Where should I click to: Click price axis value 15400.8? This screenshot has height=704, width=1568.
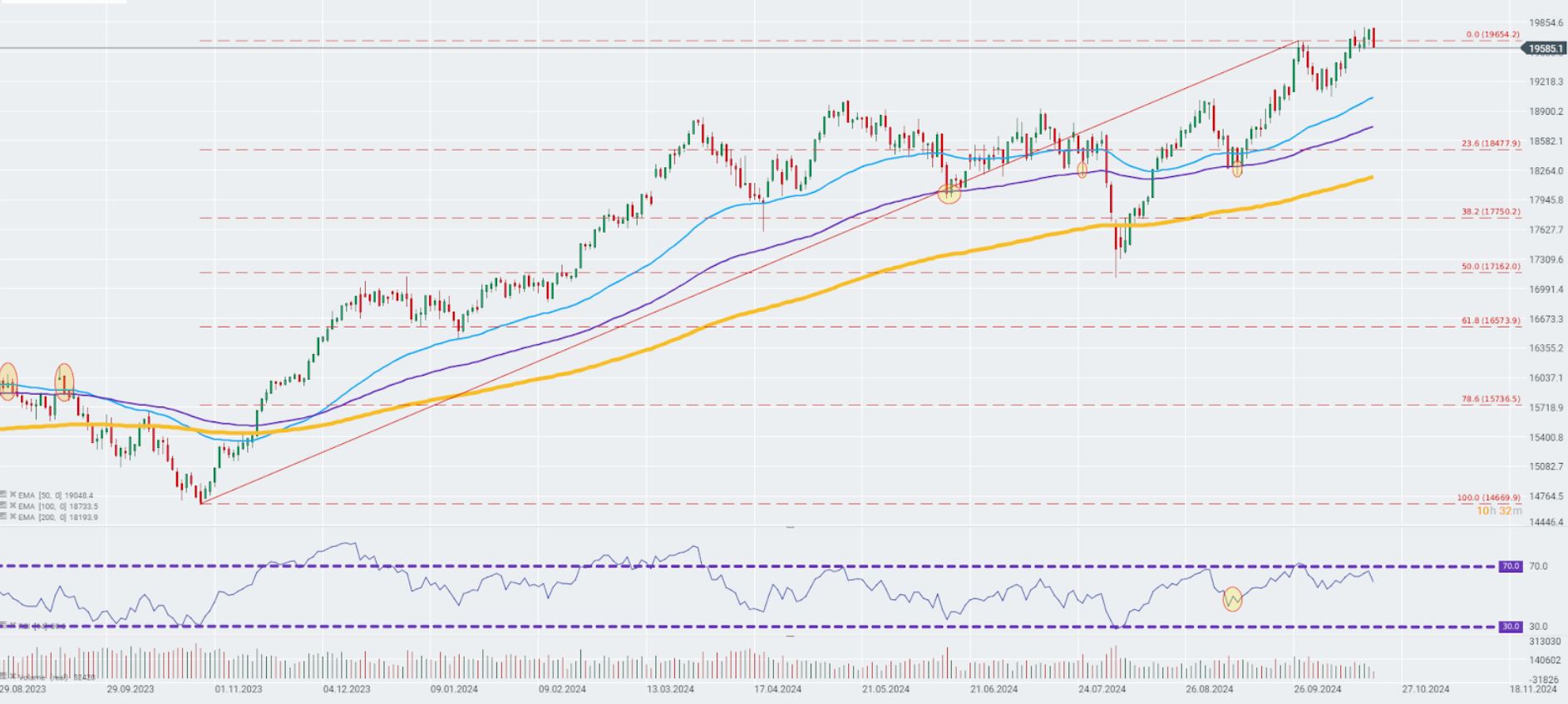[x=1546, y=437]
